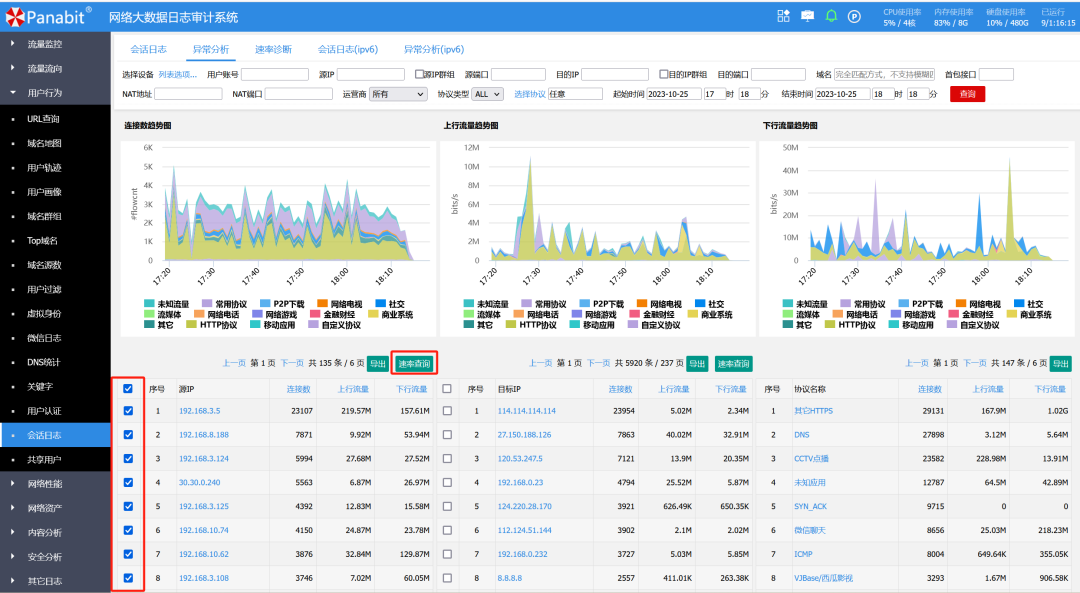The image size is (1080, 593).
Task: Focus the 域名 input field
Action: point(884,74)
